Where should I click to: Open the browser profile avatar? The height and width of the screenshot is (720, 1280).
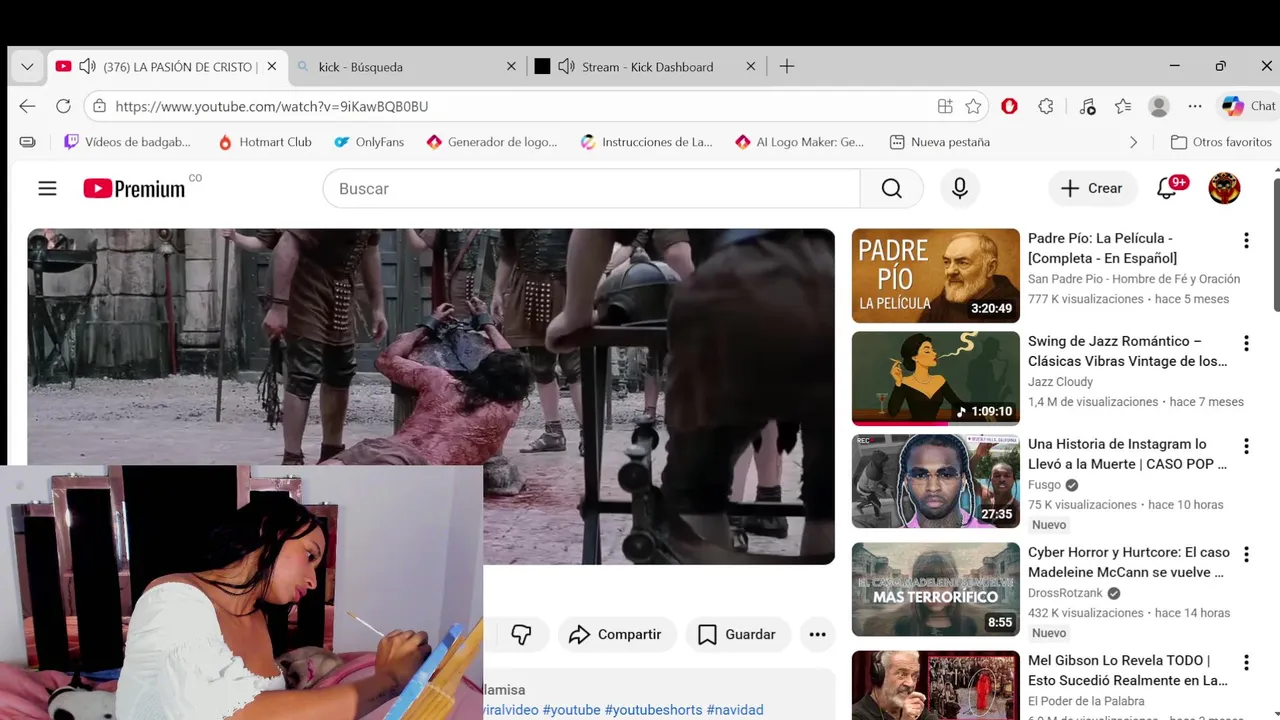pos(1159,106)
